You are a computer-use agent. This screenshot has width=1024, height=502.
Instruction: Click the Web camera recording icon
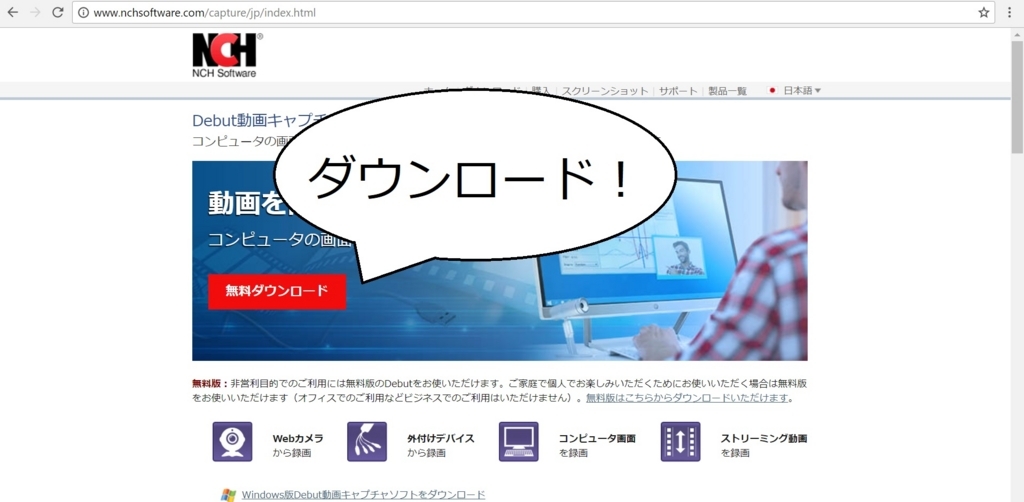(232, 442)
